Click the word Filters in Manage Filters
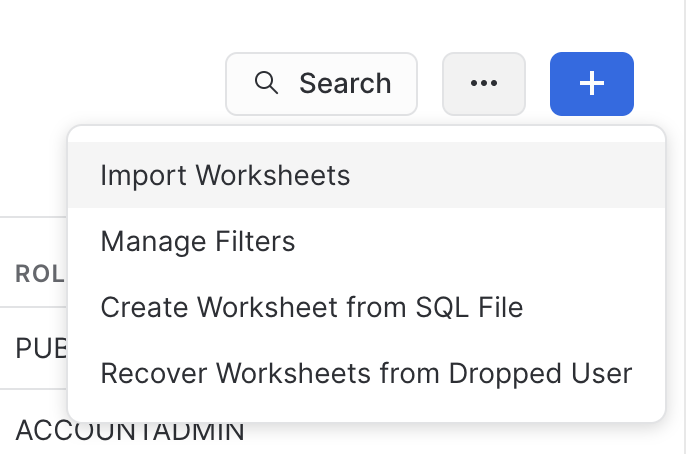The width and height of the screenshot is (686, 454). coord(255,241)
